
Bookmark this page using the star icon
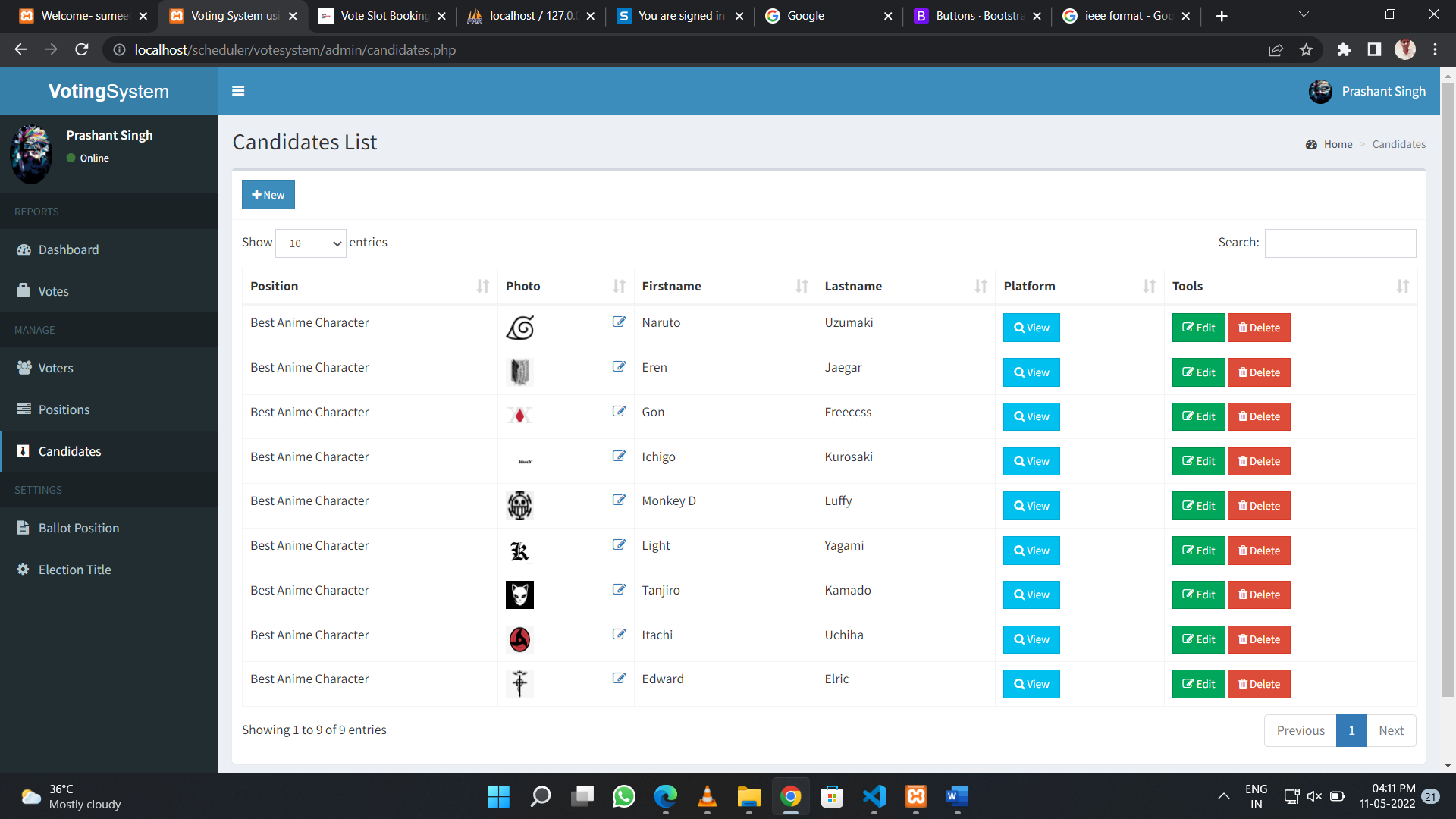[x=1306, y=49]
